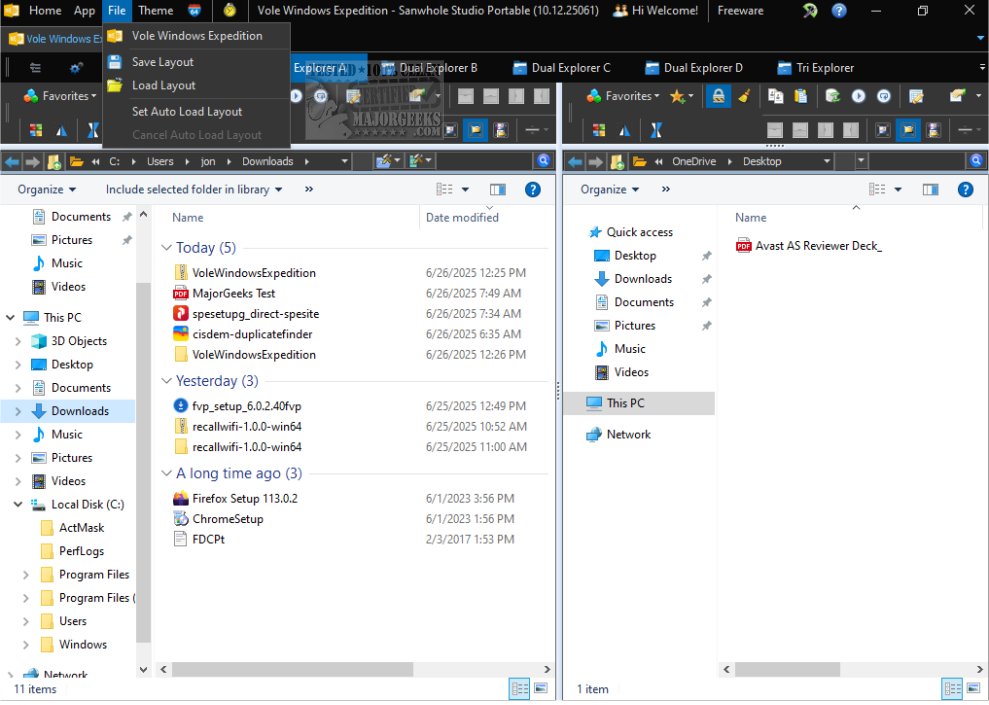Click the Windows colored logo icon in right pane
Viewport: 989px width, 705px height.
click(x=599, y=130)
